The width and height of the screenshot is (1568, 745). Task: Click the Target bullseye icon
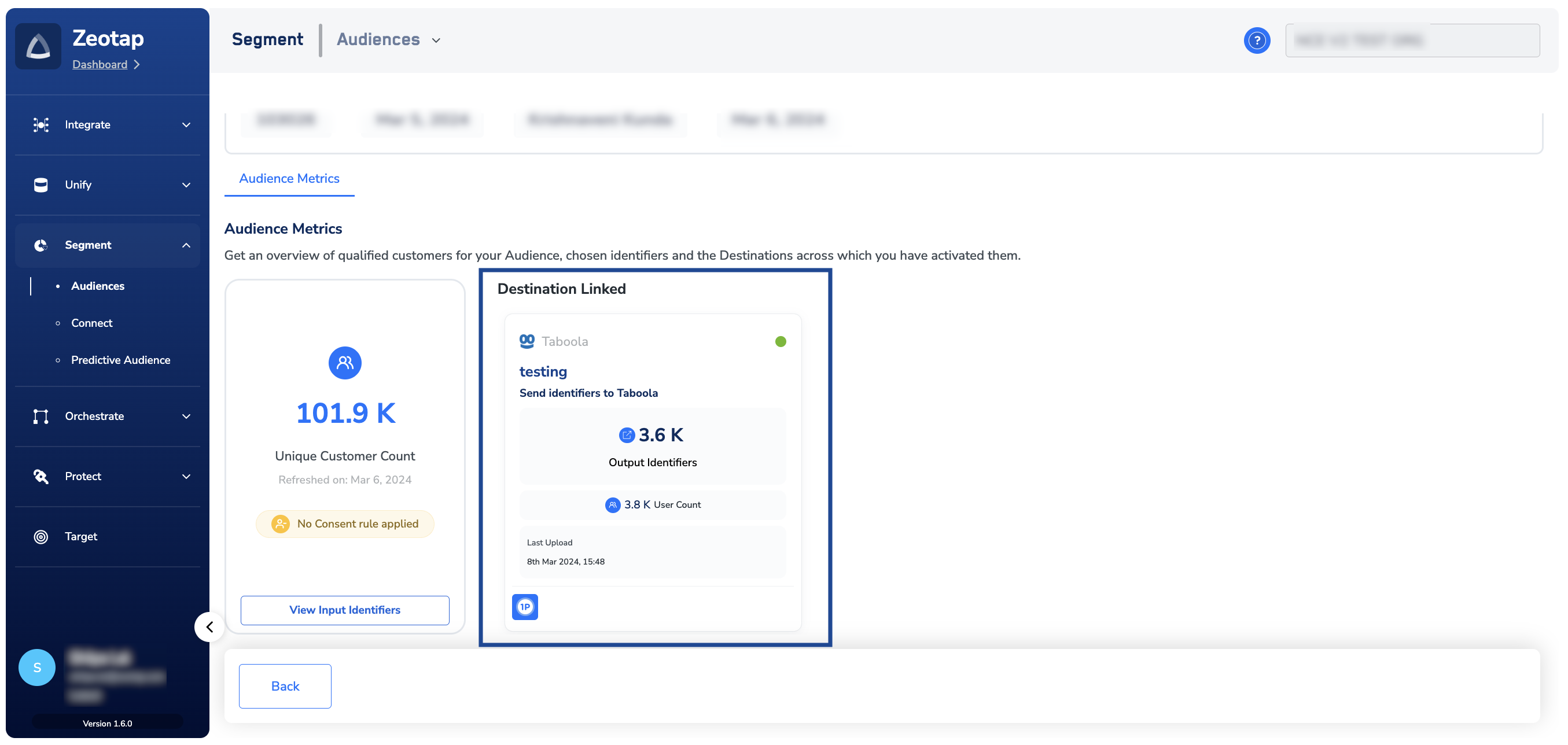(x=41, y=536)
